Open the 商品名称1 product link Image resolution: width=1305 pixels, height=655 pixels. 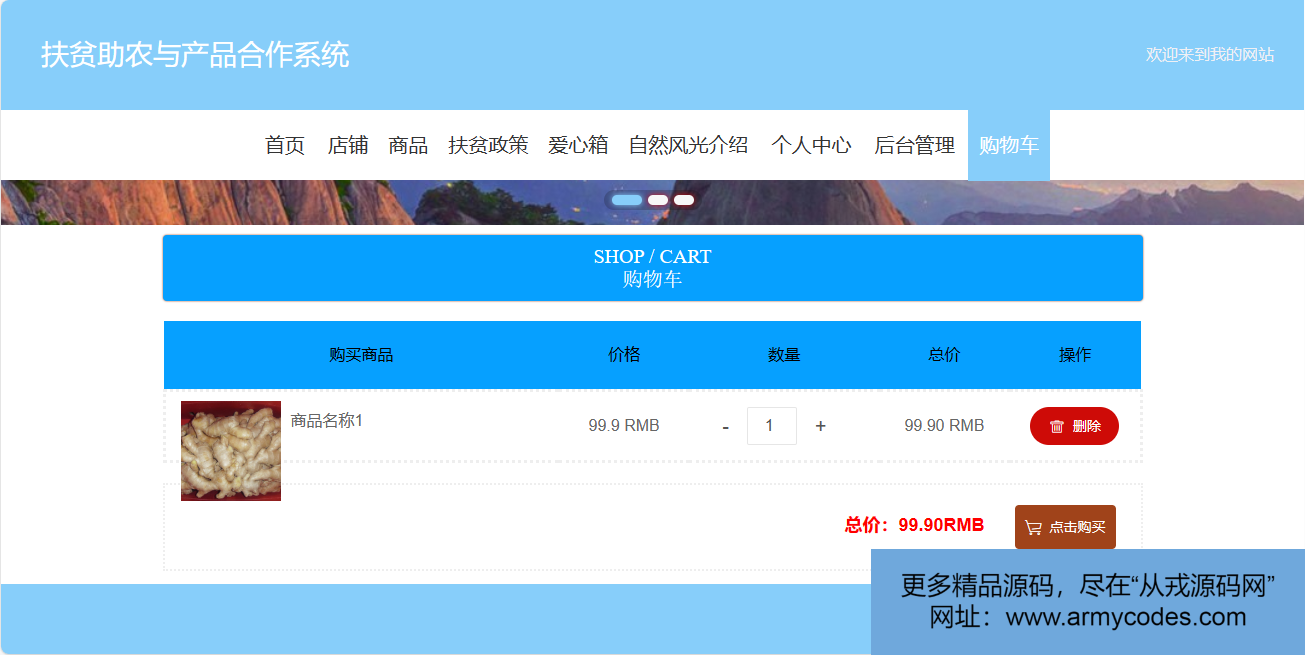327,421
